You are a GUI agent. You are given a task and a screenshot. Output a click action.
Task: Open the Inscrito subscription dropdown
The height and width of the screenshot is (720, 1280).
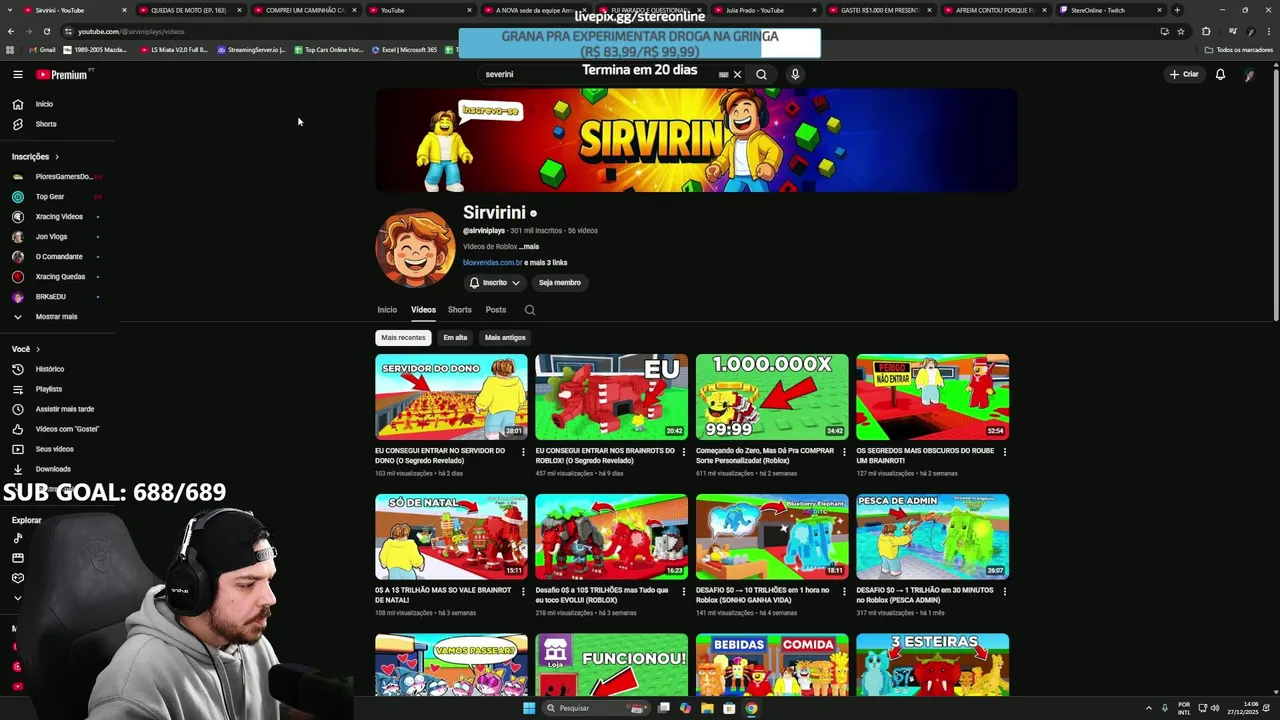(x=495, y=283)
